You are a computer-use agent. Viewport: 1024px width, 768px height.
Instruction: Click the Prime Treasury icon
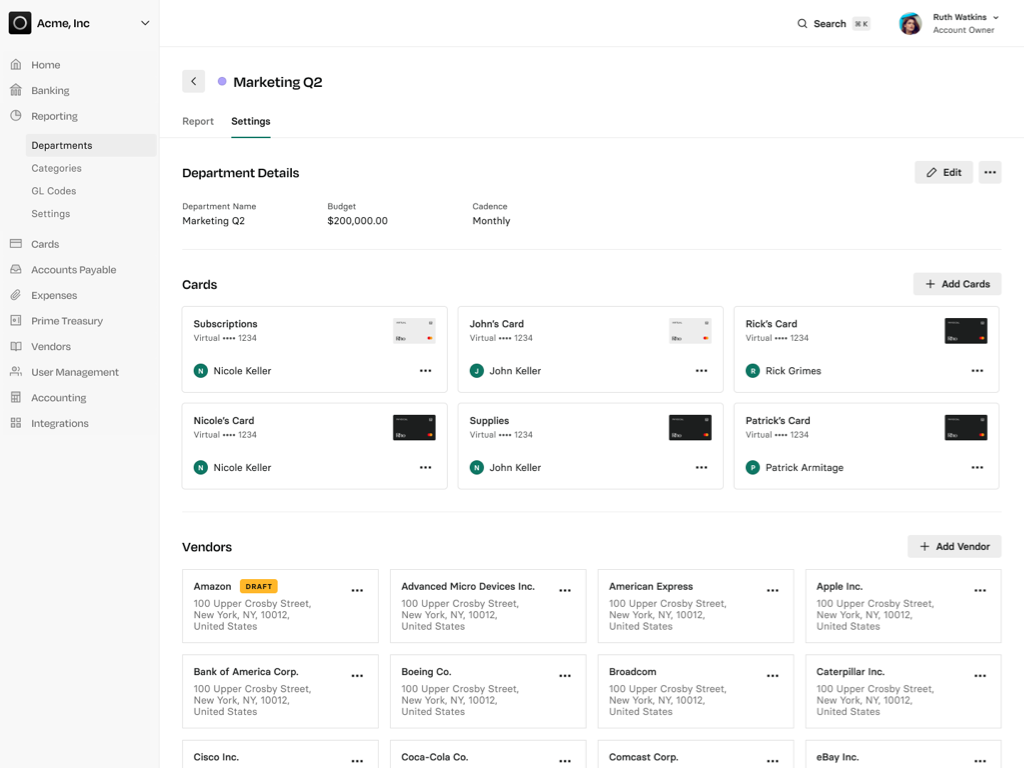(16, 321)
